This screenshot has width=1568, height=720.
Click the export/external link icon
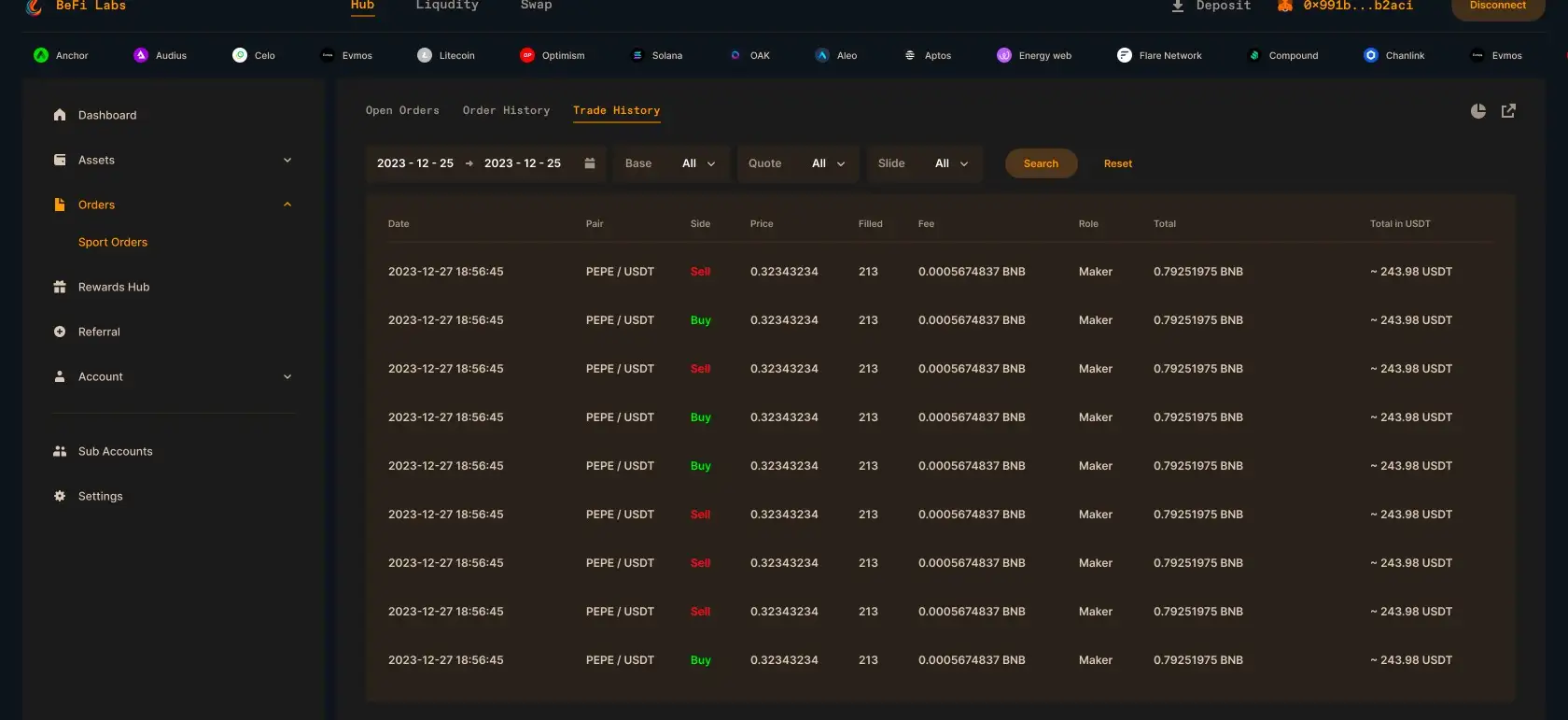[1508, 111]
